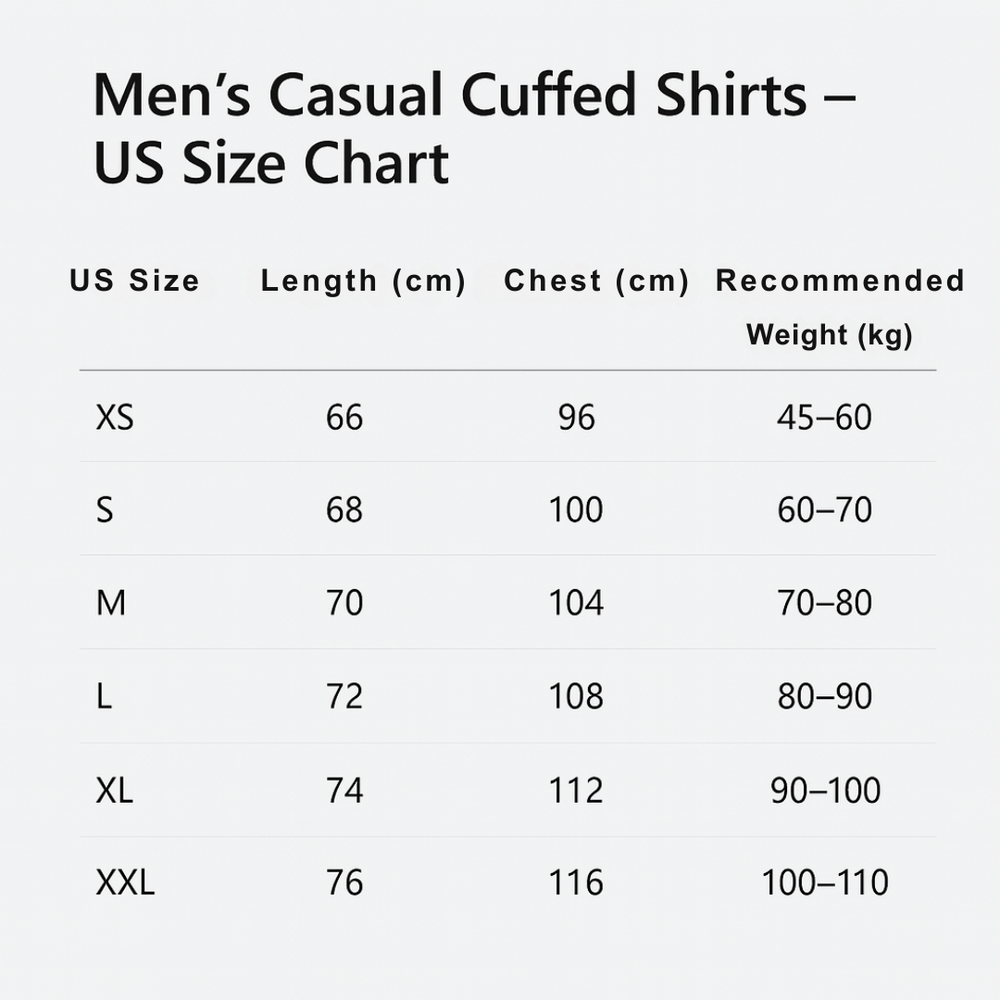Screen dimensions: 1000x1000
Task: Click the Recommended Weight (kg) header
Action: tap(839, 306)
